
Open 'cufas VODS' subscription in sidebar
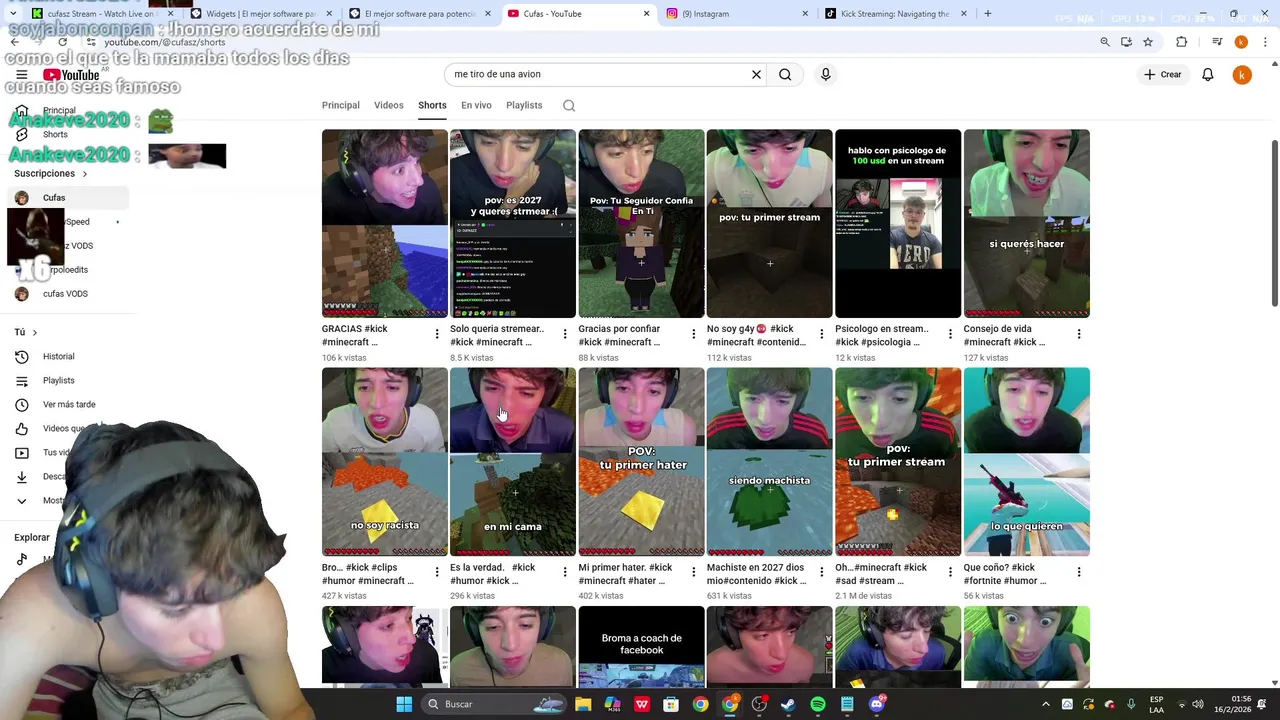click(x=66, y=294)
